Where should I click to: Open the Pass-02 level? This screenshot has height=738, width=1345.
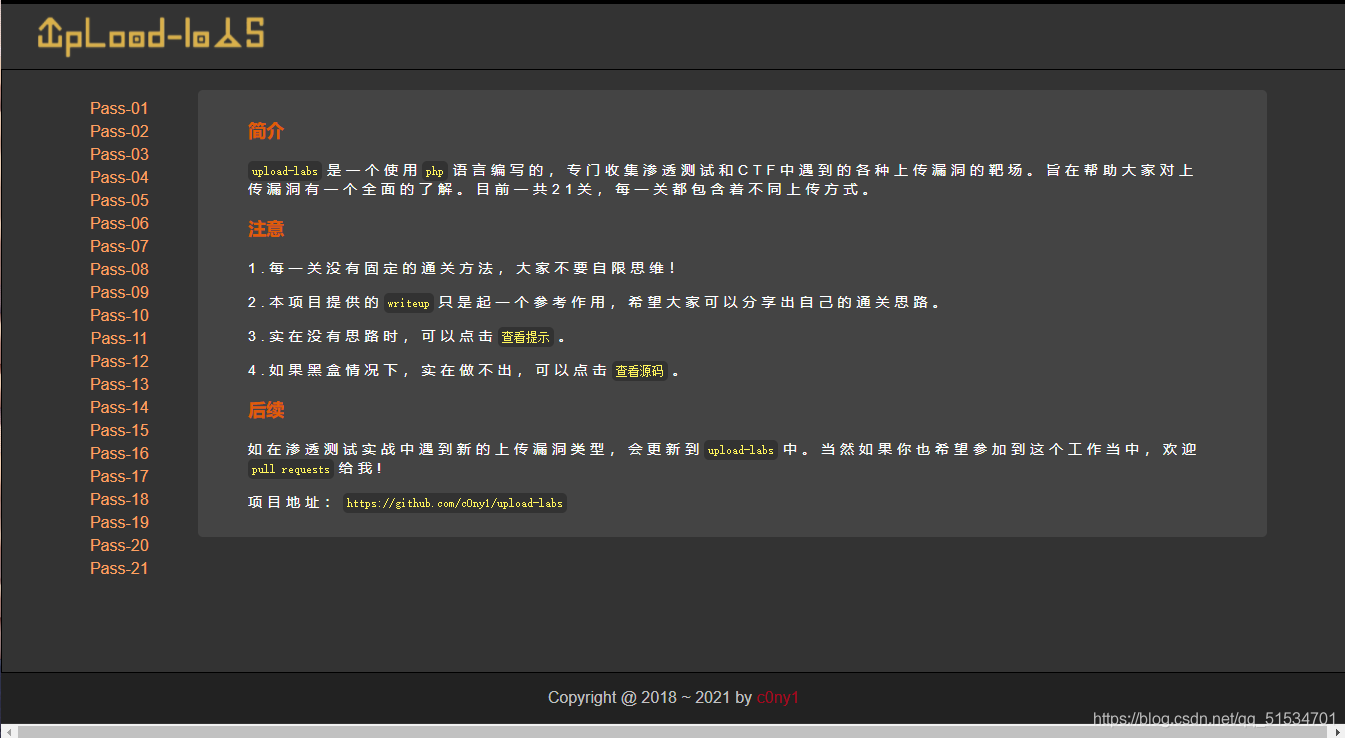pyautogui.click(x=119, y=131)
